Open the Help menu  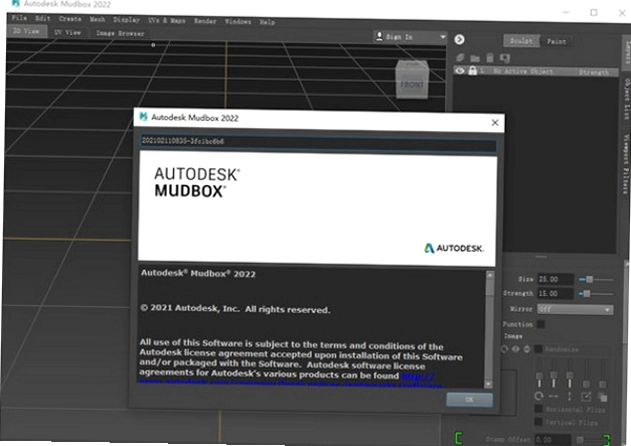click(267, 22)
